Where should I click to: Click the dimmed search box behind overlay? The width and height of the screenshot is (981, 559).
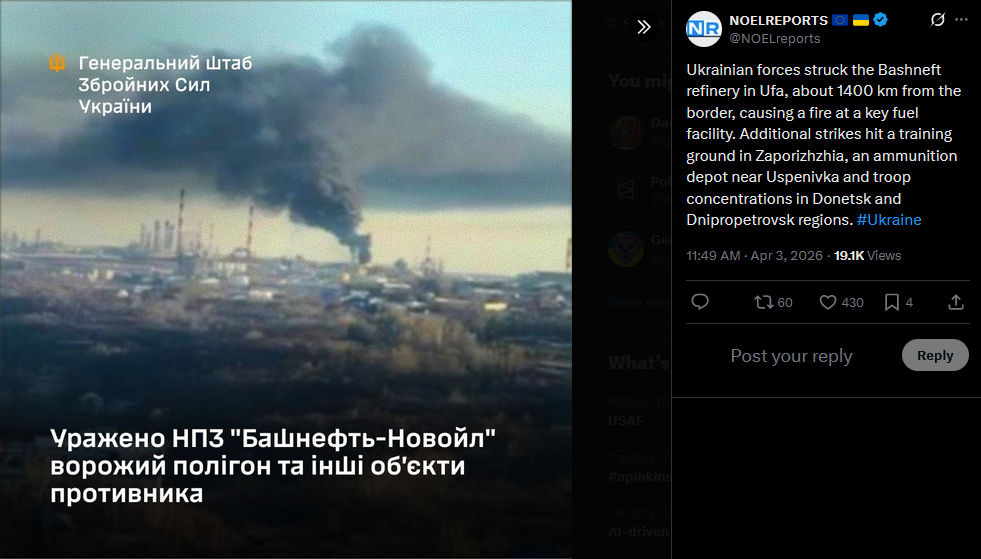pos(633,24)
